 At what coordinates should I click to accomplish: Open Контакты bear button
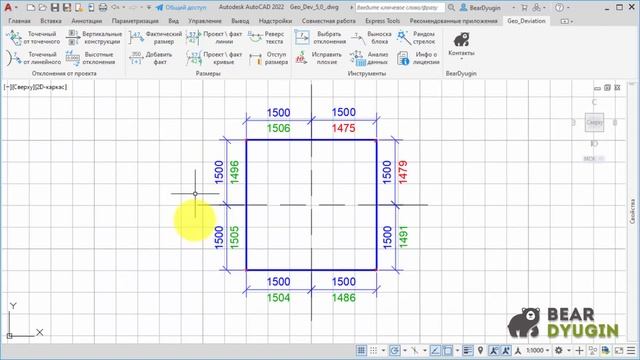pos(461,44)
